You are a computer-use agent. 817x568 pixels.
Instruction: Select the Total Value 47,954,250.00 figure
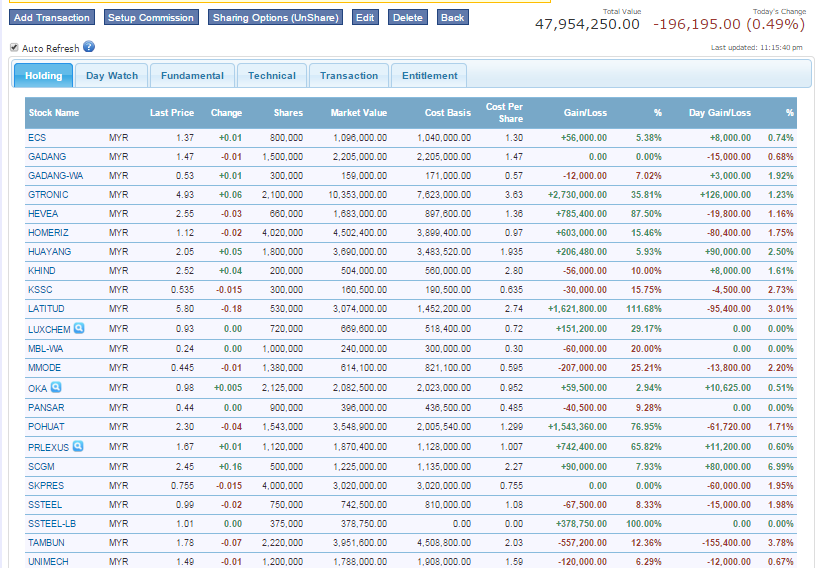click(x=587, y=24)
